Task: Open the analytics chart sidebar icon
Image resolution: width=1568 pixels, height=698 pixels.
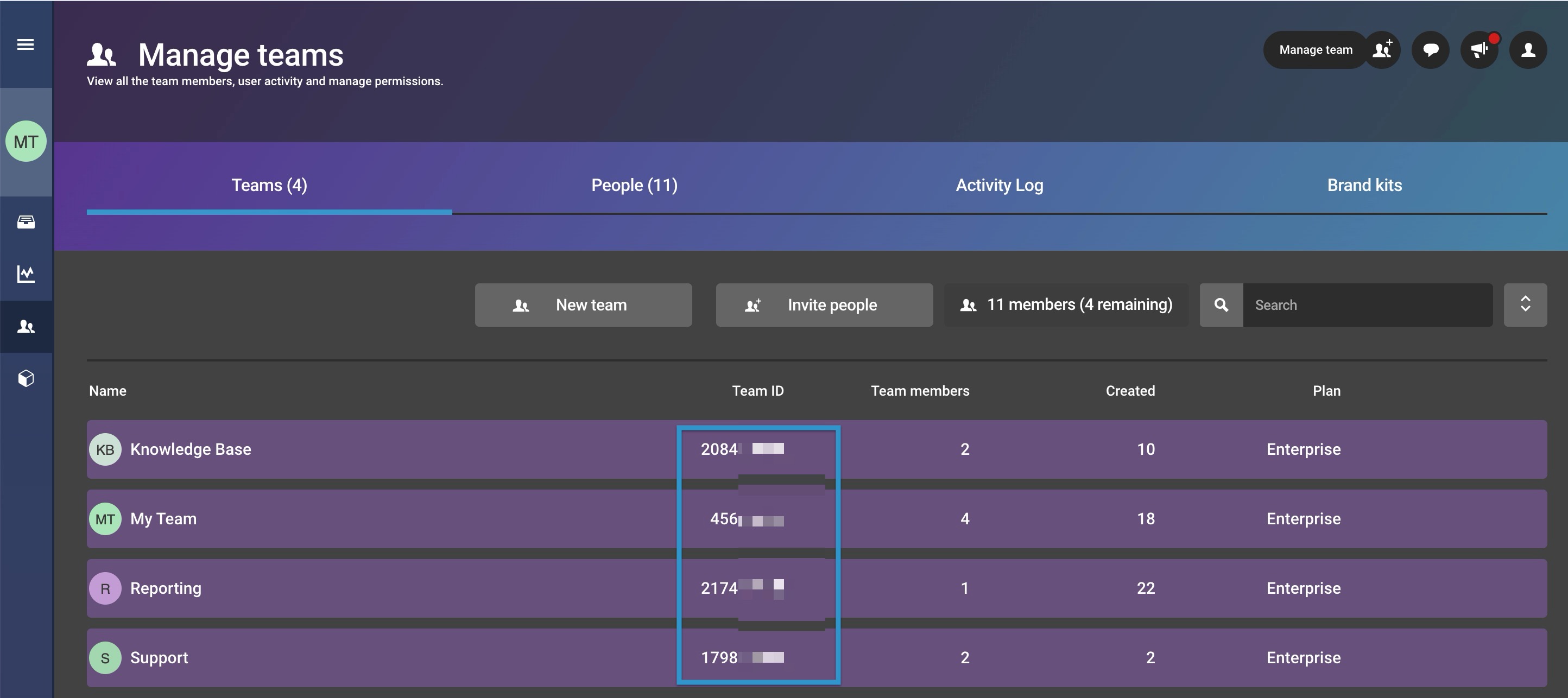Action: coord(26,274)
